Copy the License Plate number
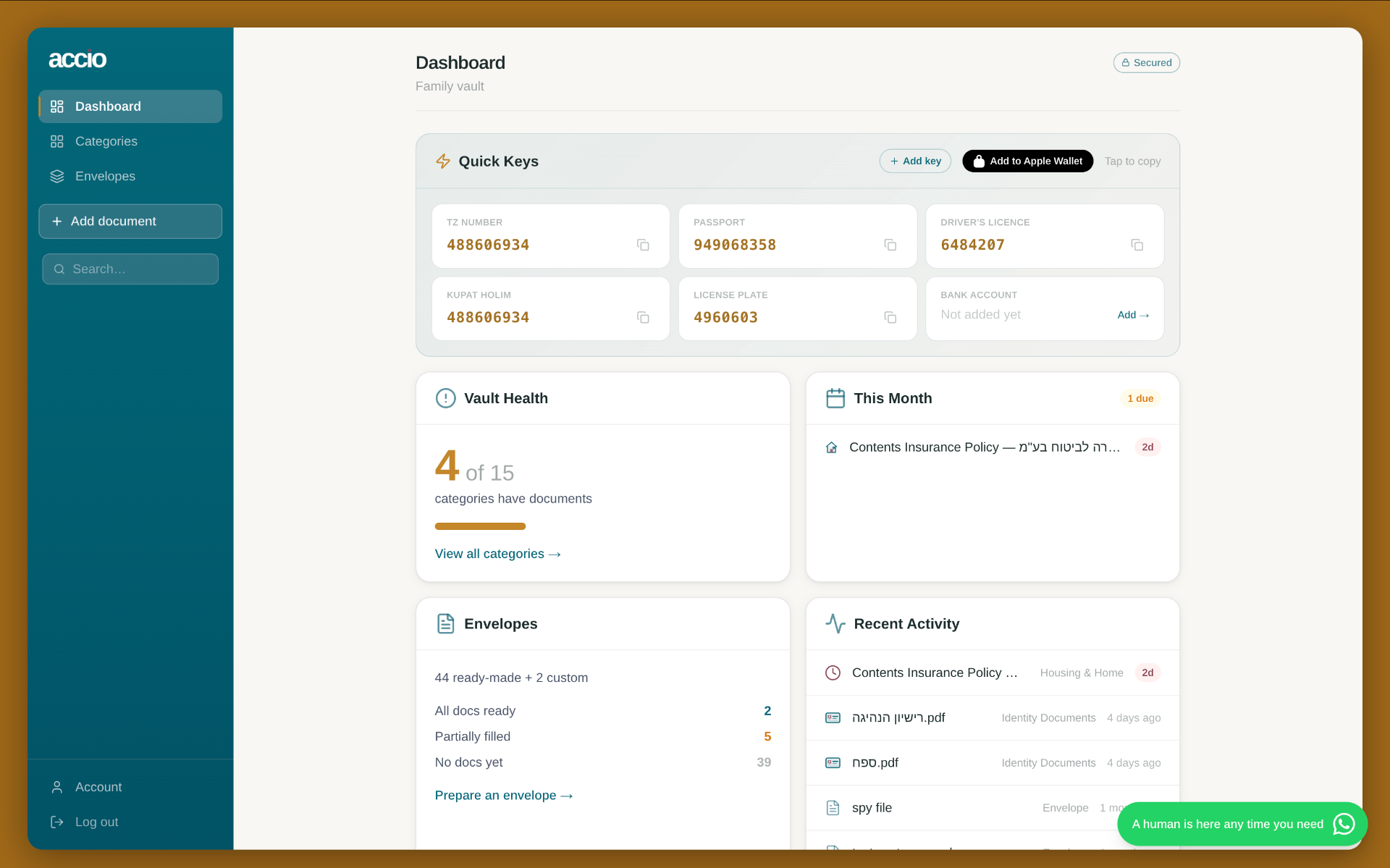Screen dimensions: 1390x868 click(x=890, y=318)
